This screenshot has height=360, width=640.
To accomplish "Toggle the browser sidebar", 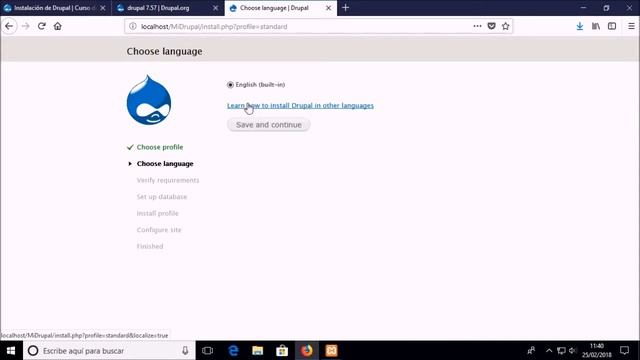I will click(x=612, y=26).
